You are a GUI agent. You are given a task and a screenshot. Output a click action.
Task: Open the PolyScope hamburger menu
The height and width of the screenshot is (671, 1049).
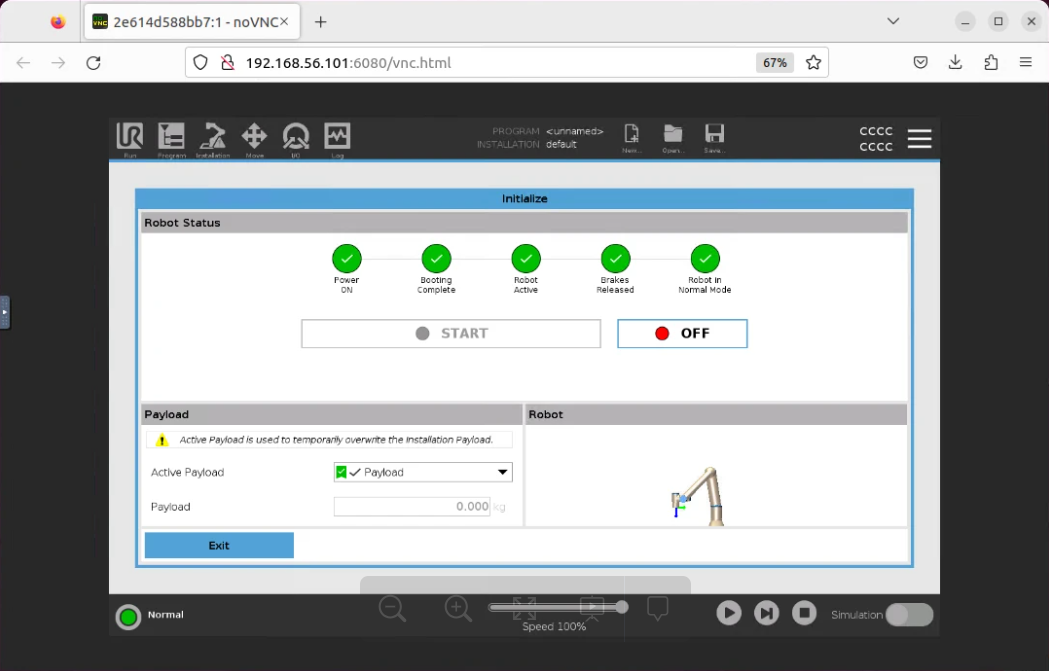919,138
